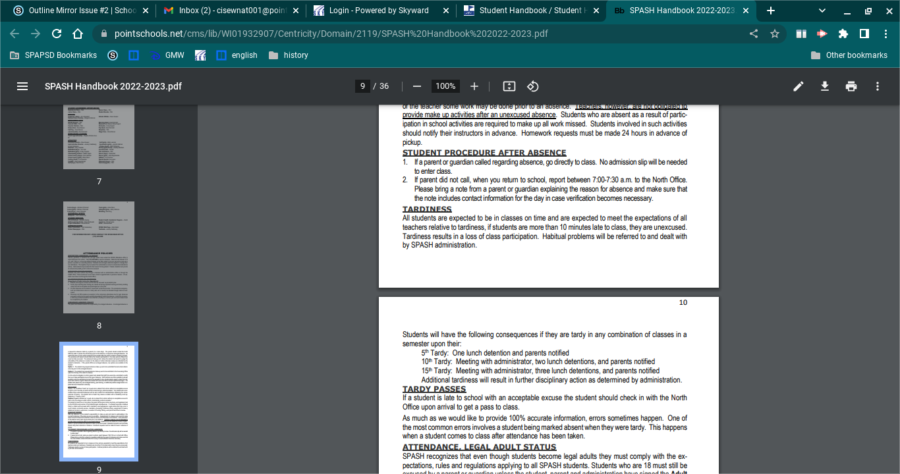Click the STUDENT PROCEDURE AFTER ABSENCE heading
Image resolution: width=900 pixels, height=474 pixels.
point(484,153)
